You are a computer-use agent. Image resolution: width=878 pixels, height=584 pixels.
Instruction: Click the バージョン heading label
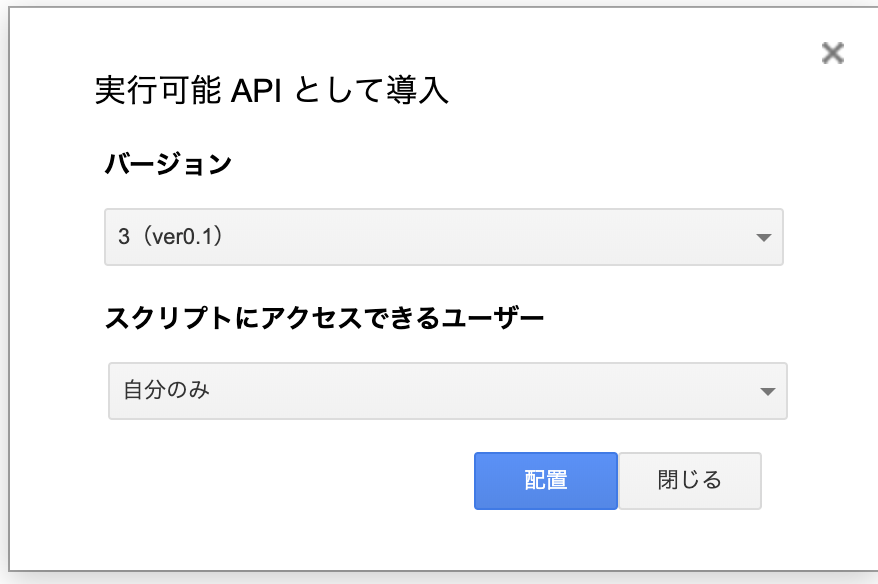point(168,164)
